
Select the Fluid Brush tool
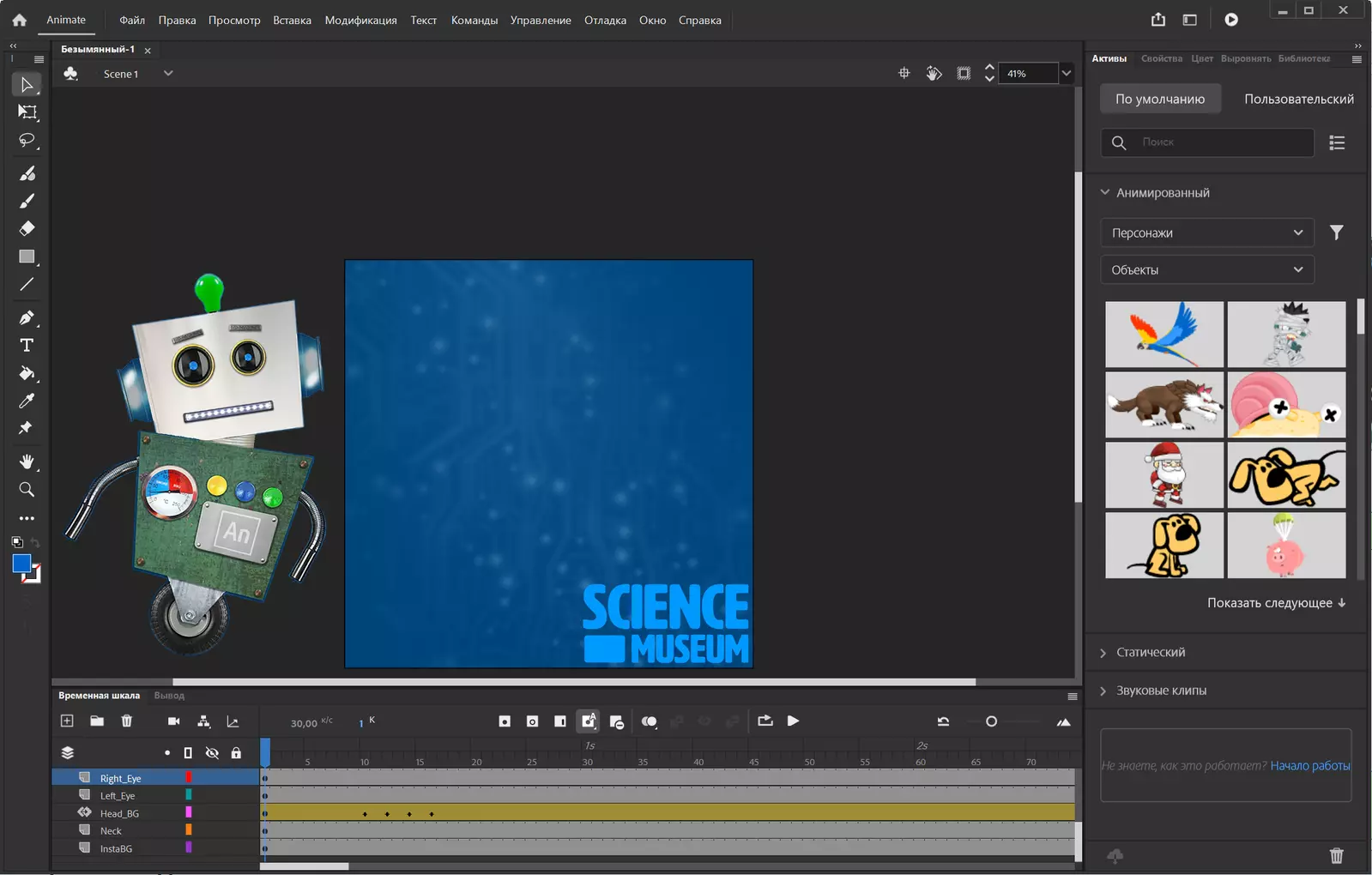pyautogui.click(x=27, y=173)
